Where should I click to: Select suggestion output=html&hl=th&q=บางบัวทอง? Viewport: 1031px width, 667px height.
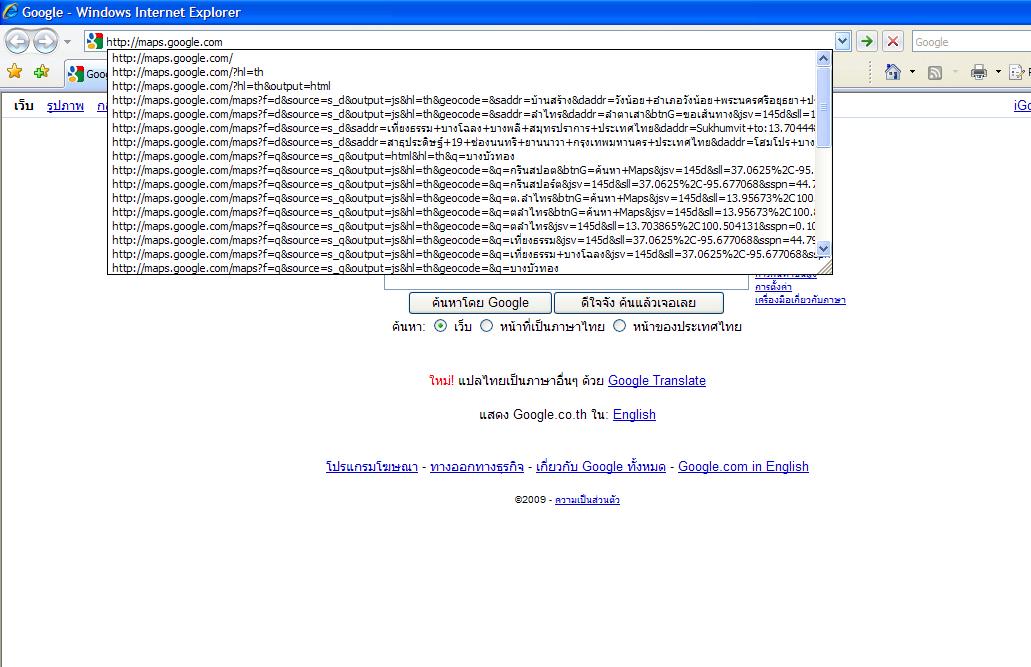pyautogui.click(x=461, y=156)
